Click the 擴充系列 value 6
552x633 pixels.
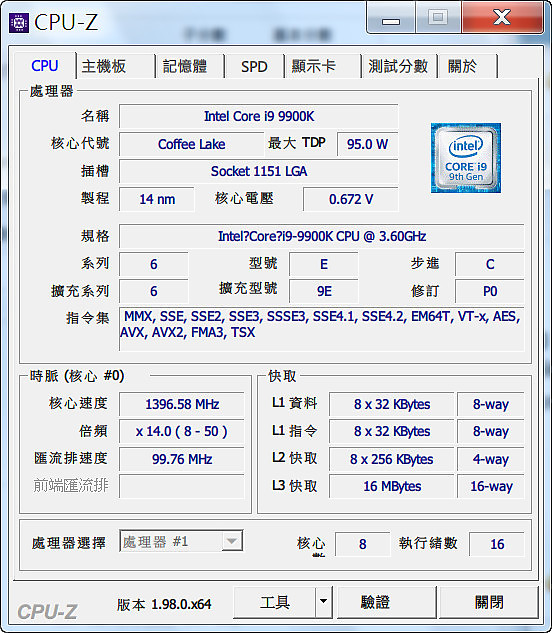coord(153,291)
